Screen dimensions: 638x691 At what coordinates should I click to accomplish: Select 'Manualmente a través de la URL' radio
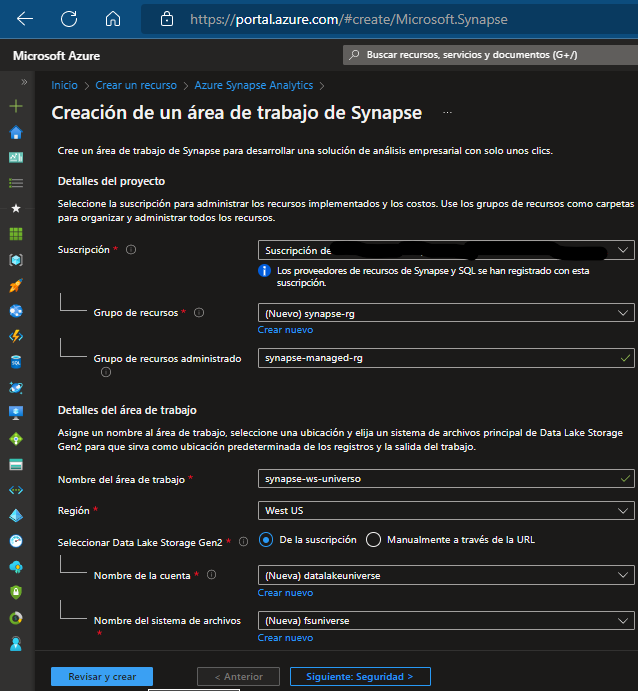(373, 539)
